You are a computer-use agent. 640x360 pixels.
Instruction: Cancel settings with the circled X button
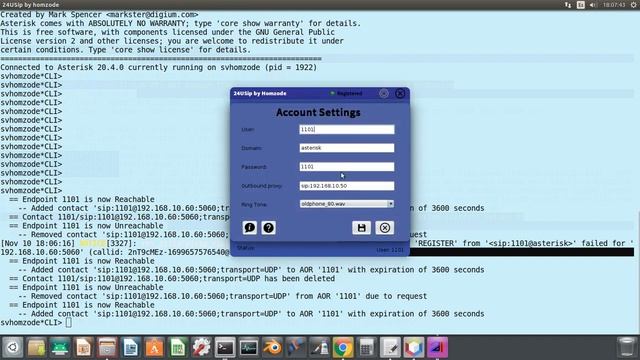tap(384, 228)
